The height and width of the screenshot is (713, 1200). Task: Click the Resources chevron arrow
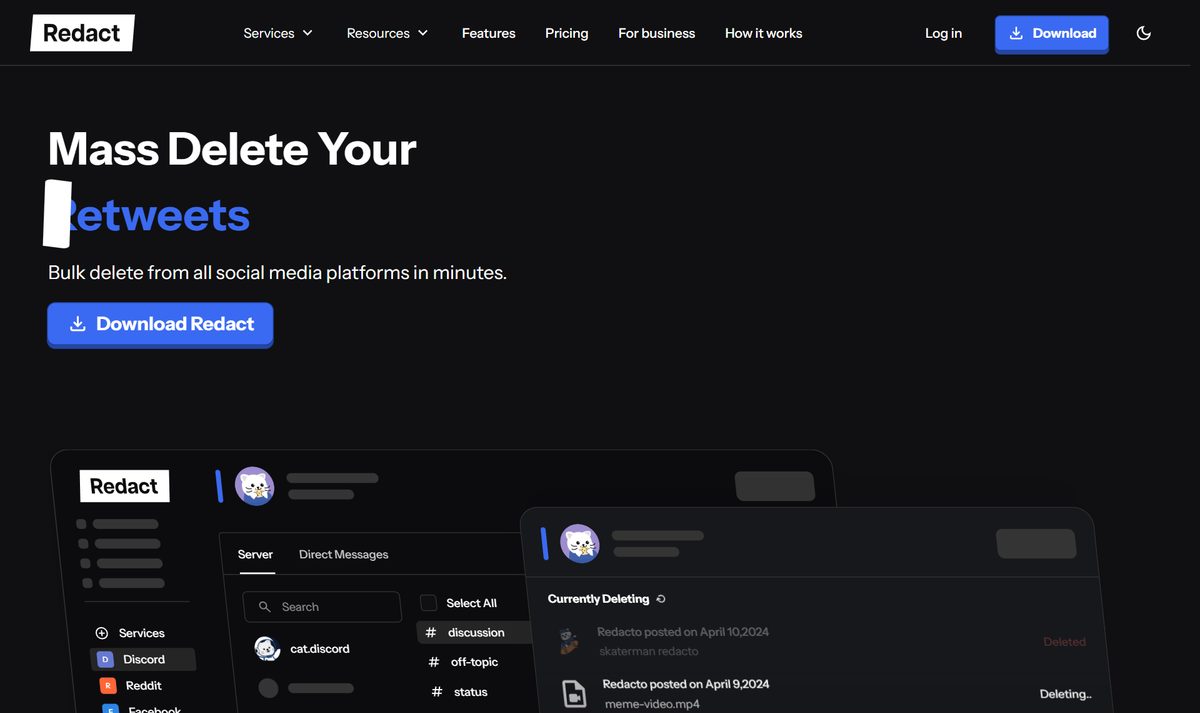422,33
